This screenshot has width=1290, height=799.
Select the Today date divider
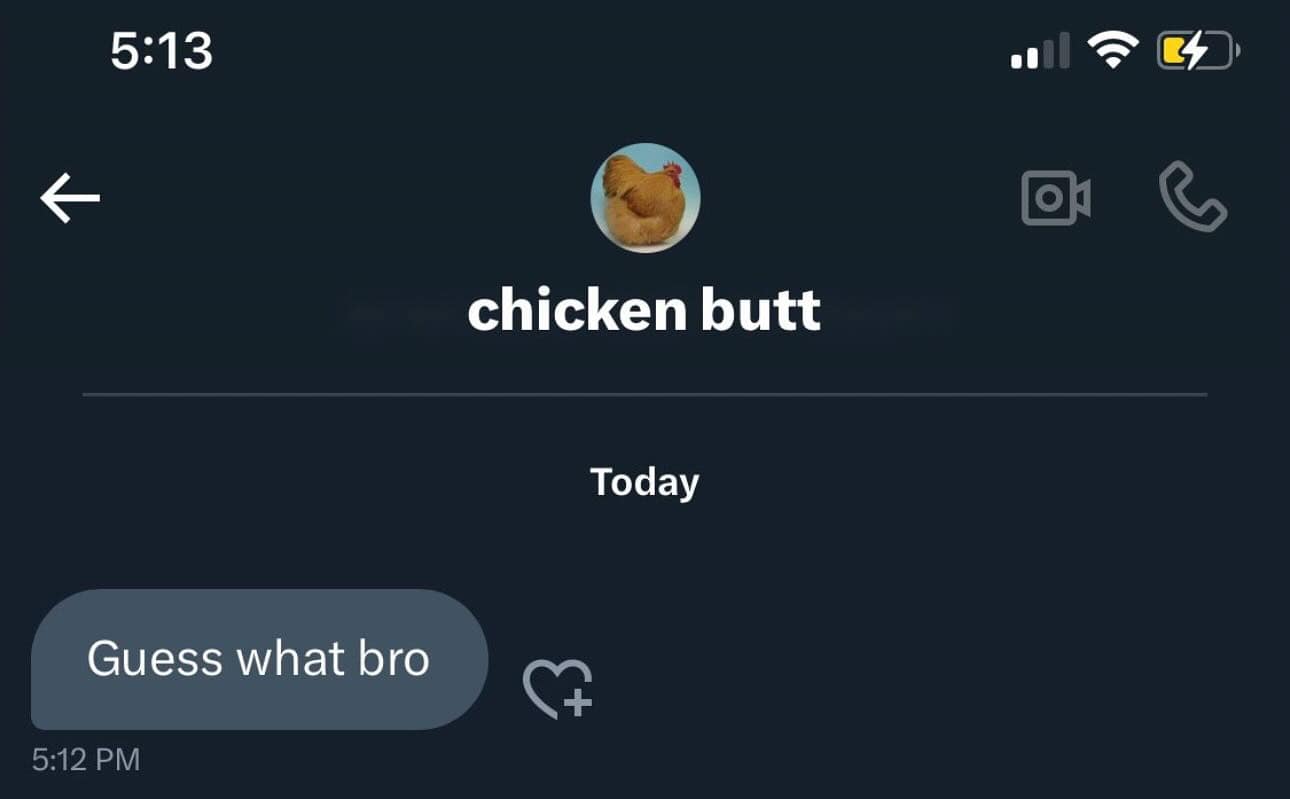click(x=645, y=482)
